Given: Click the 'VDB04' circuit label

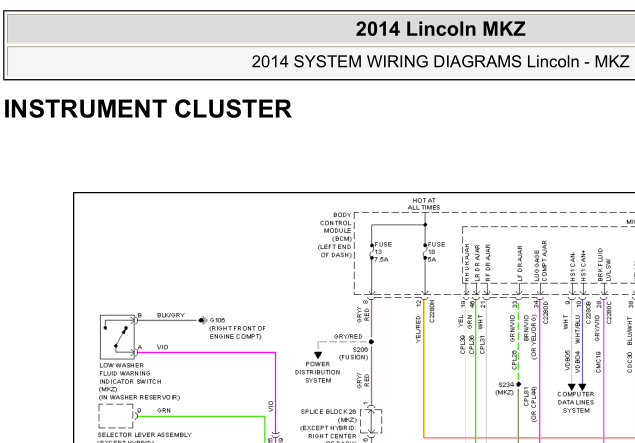Looking at the screenshot, I should (577, 362).
